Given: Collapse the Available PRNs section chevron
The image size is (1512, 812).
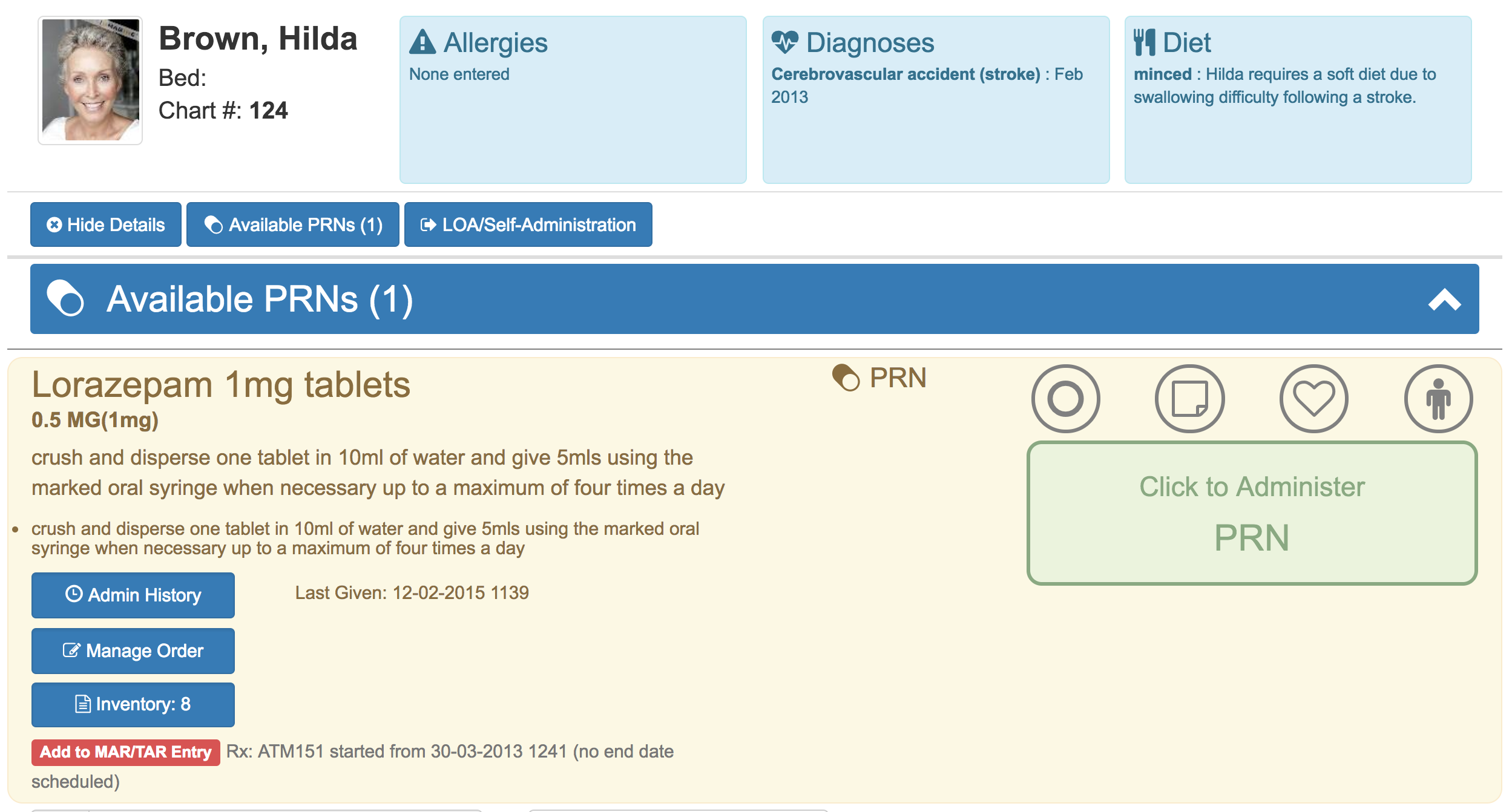Looking at the screenshot, I should (1444, 300).
